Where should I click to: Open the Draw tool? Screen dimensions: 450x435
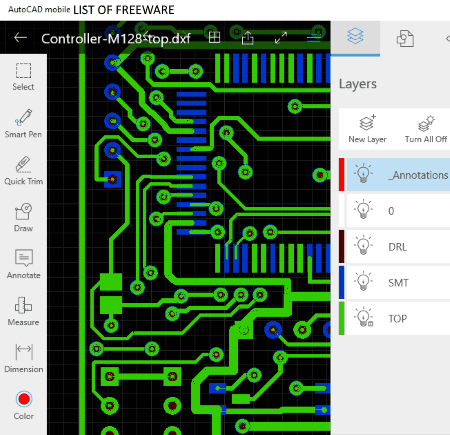[23, 218]
